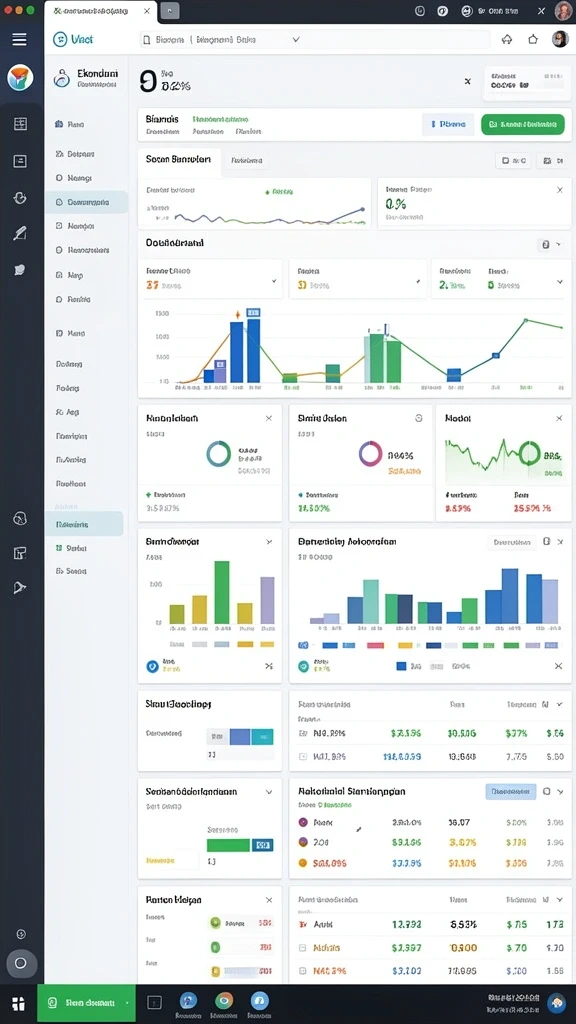
Task: Select the pen icon in dark sidebar
Action: 20,232
